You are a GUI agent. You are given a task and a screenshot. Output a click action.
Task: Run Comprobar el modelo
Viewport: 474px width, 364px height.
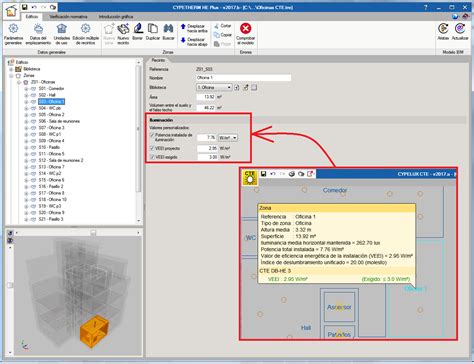(246, 34)
